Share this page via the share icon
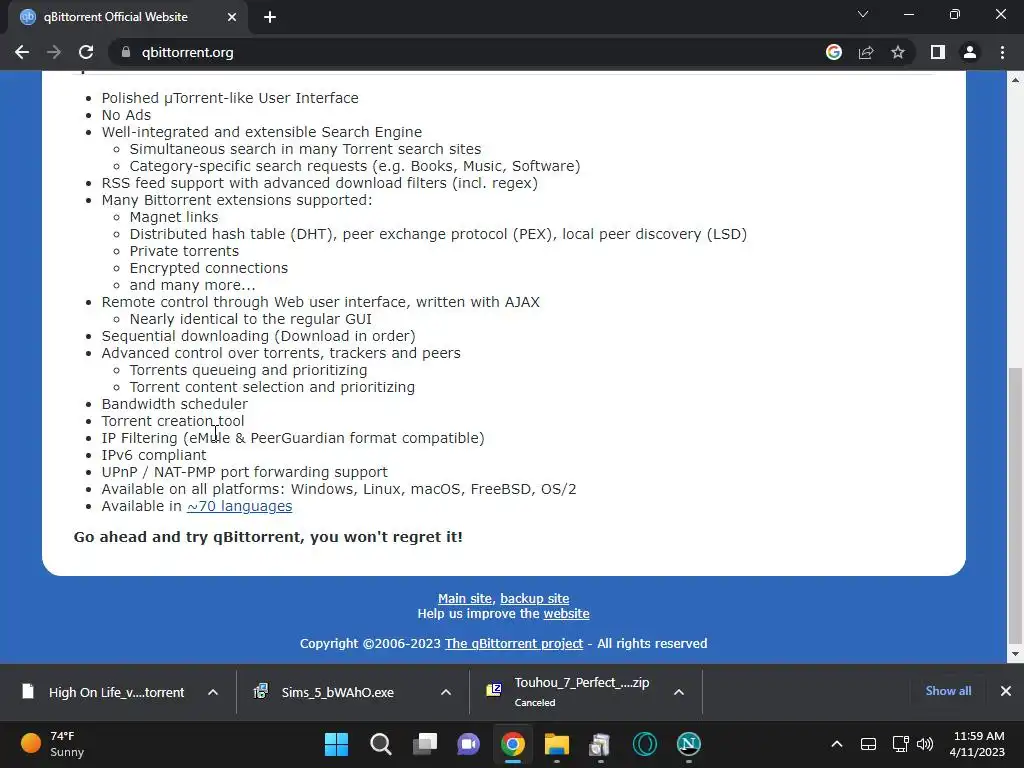Screen dimensions: 1024x768 pos(866,52)
